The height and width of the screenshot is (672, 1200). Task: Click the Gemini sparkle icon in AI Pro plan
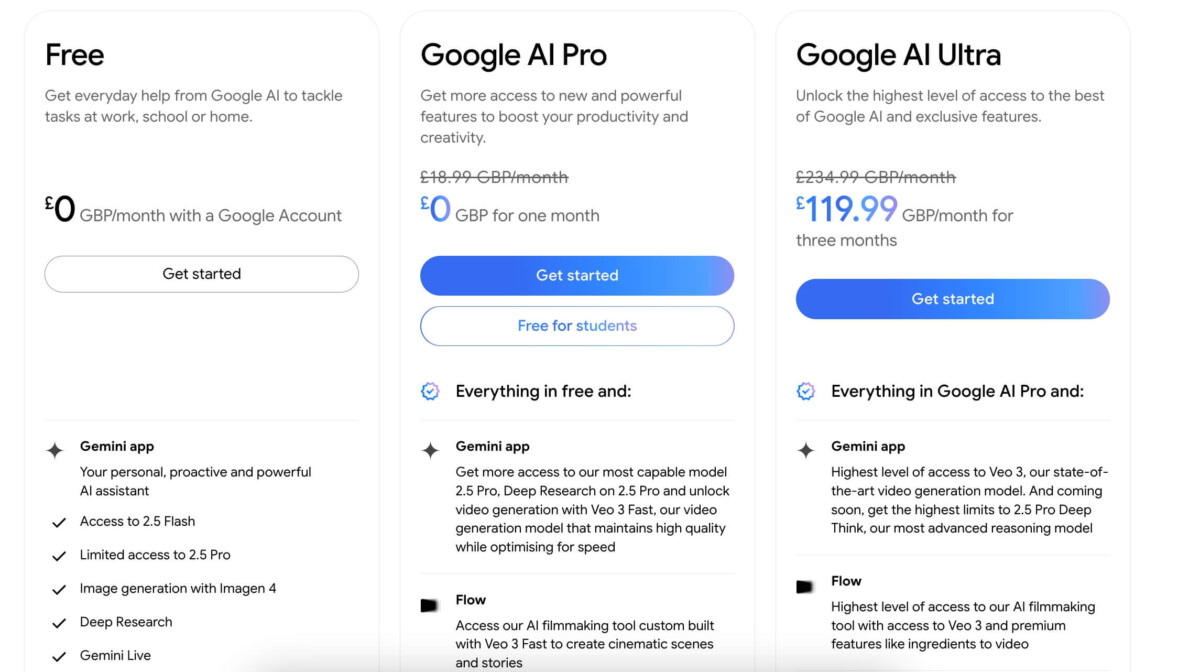click(430, 451)
